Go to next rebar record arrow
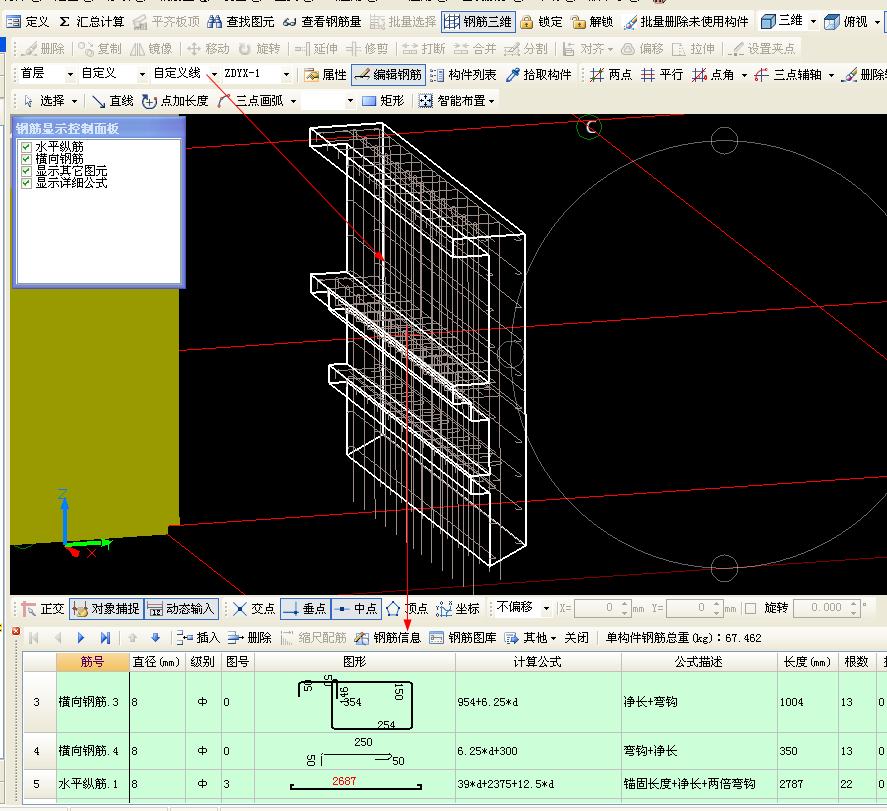 point(81,638)
